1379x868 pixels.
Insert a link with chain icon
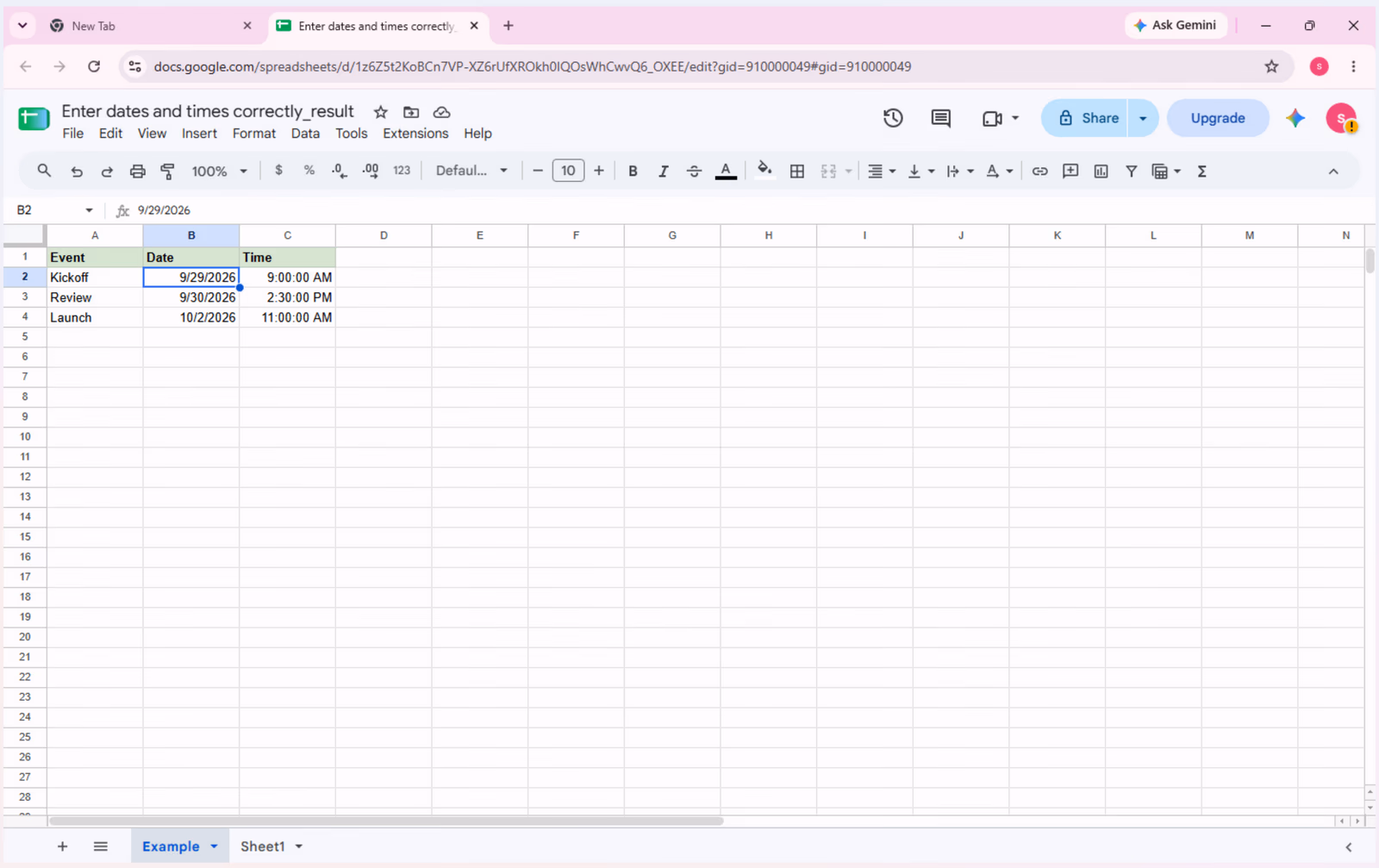click(1040, 172)
